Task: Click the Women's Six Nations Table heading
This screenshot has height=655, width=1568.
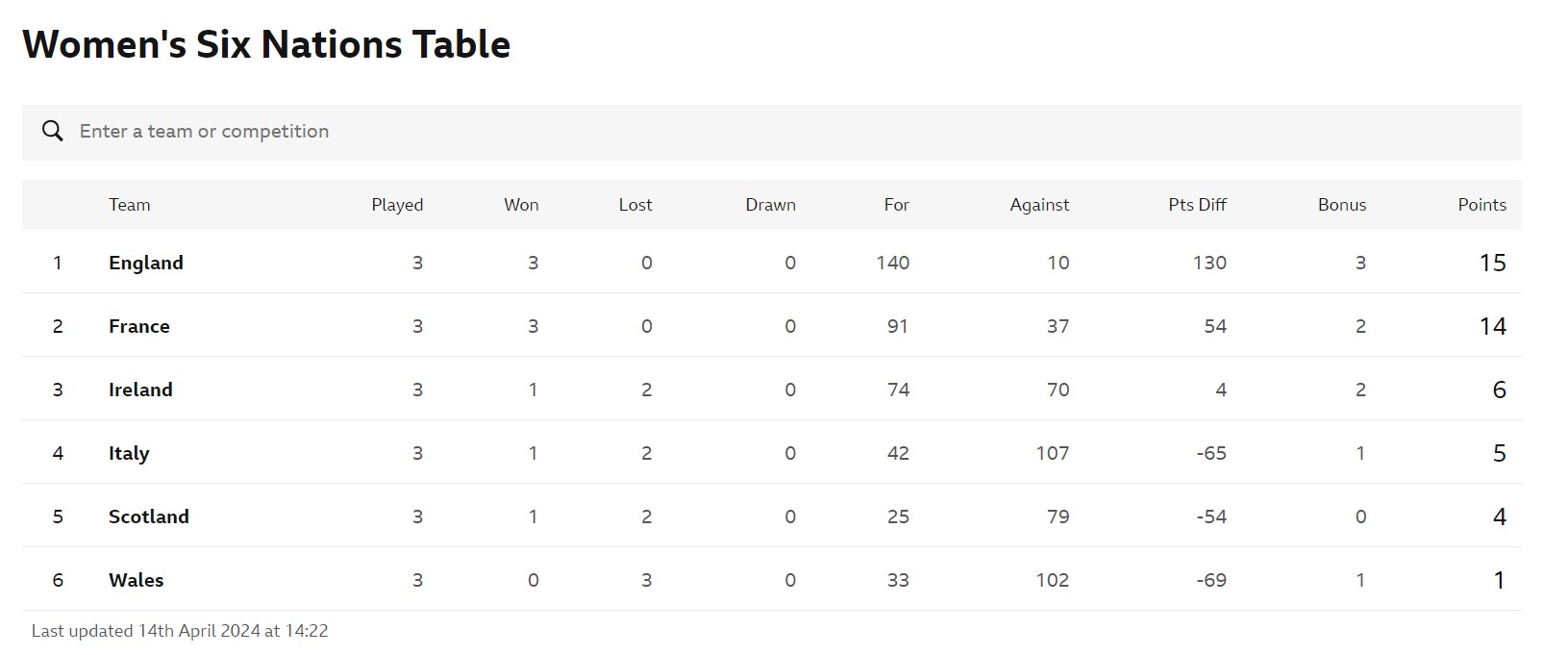Action: (x=266, y=44)
